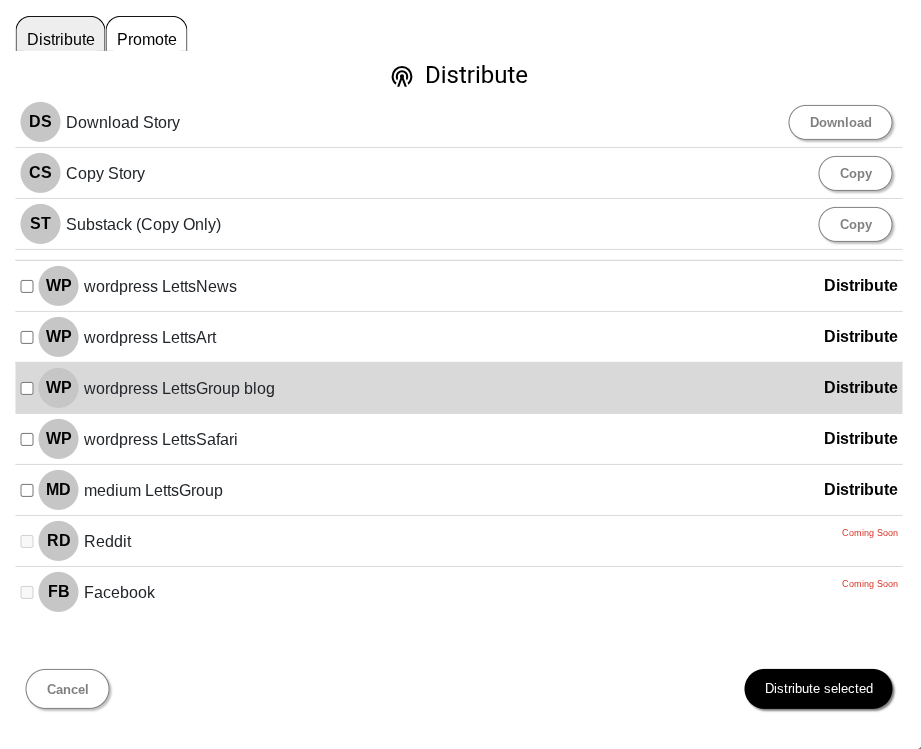Click Distribute link for wordpress LettsSafari
Screen dimensions: 921x749
[x=861, y=439]
